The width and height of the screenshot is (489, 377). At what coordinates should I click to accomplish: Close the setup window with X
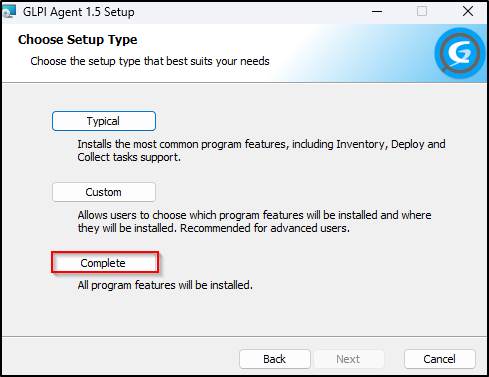pyautogui.click(x=468, y=12)
